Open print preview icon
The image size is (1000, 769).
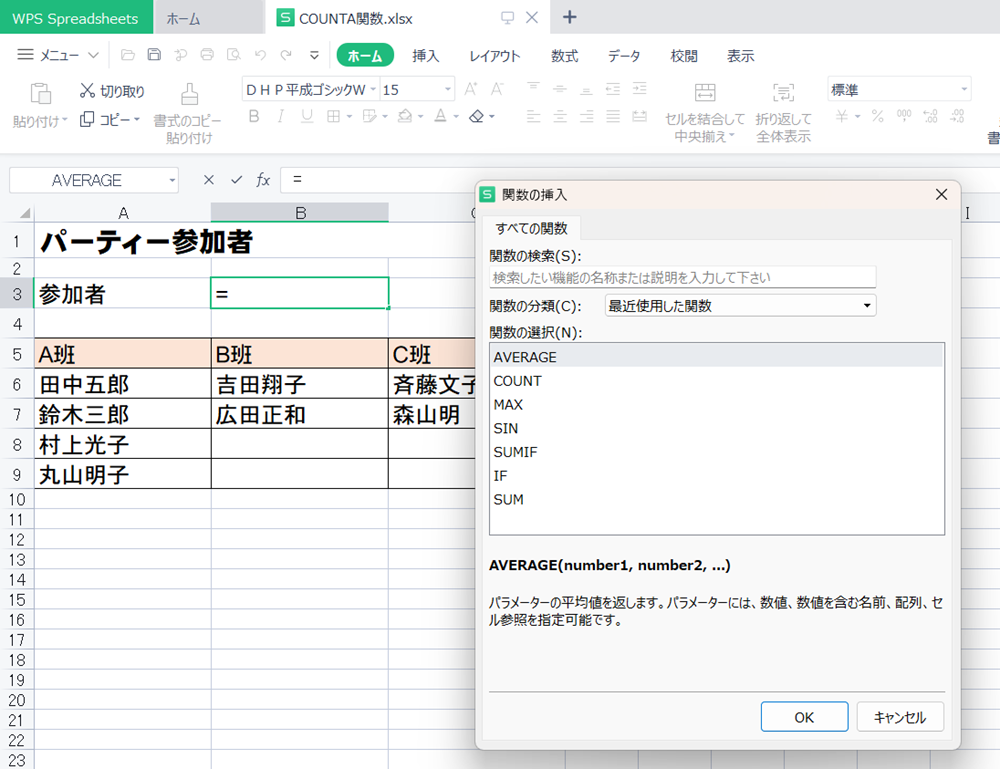234,55
